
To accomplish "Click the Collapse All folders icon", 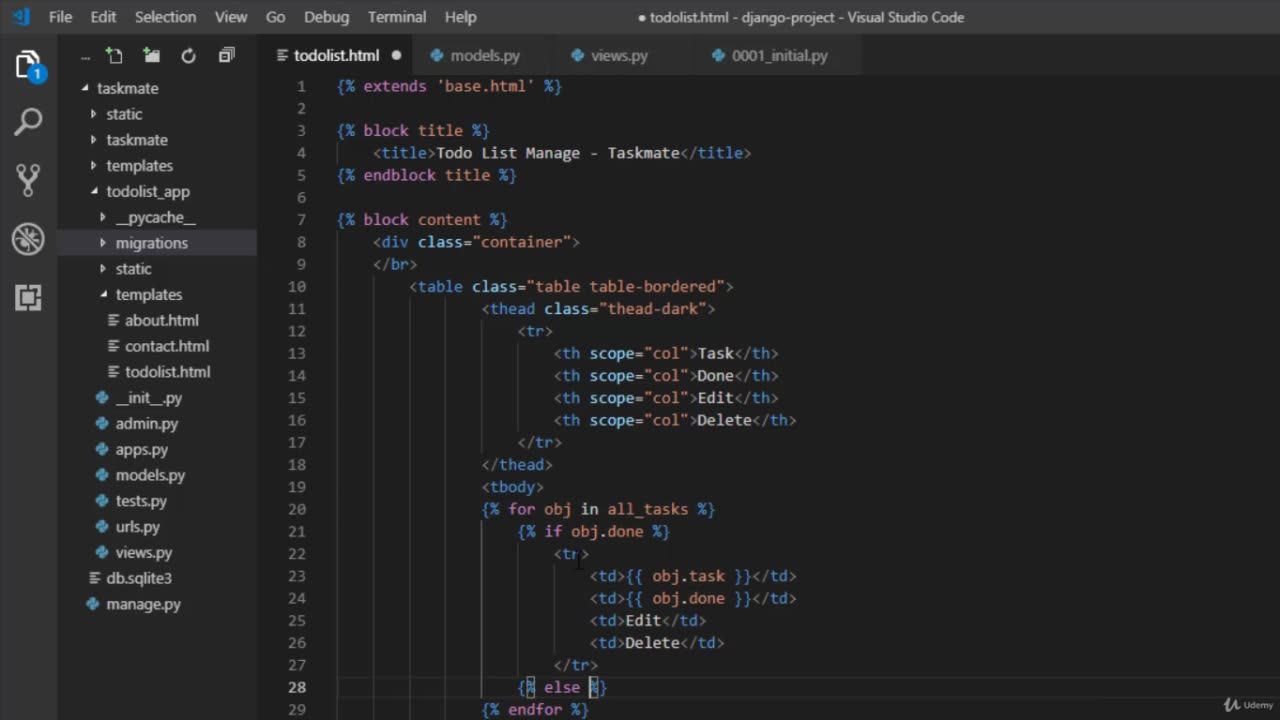I will [x=226, y=56].
